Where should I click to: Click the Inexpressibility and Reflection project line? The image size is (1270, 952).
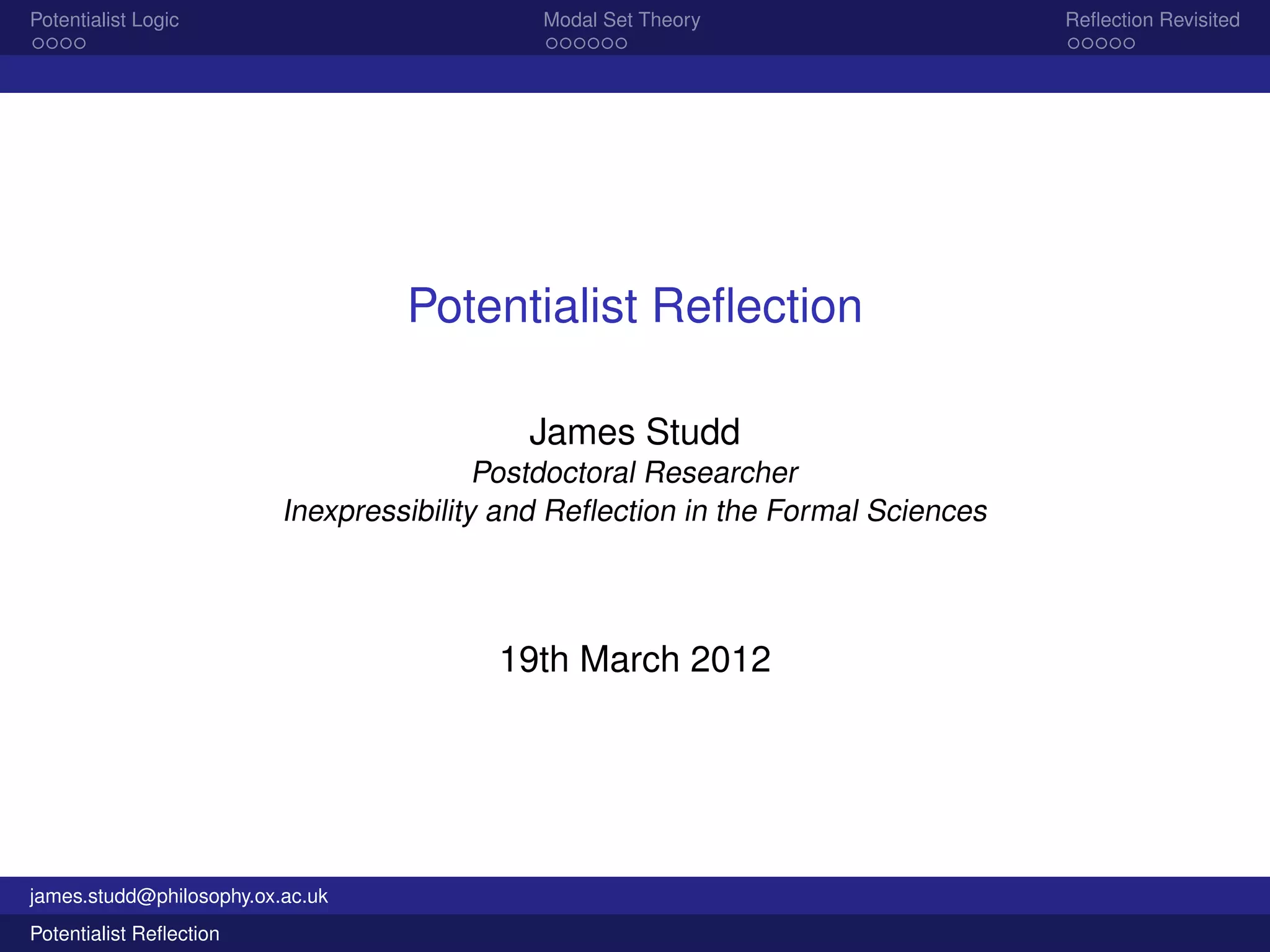tap(634, 511)
